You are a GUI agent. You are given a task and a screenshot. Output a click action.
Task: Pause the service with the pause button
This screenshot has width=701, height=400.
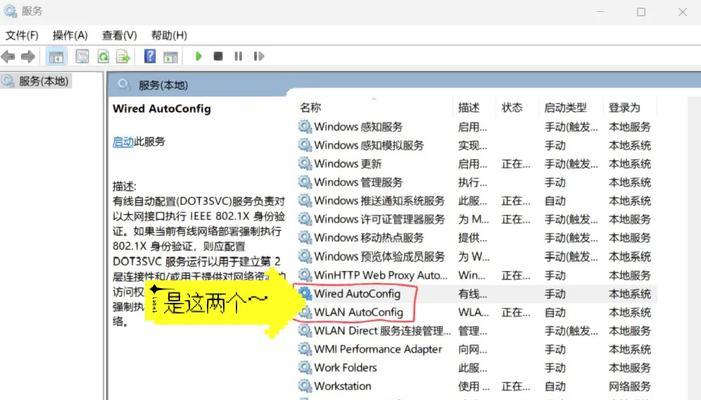pos(238,56)
